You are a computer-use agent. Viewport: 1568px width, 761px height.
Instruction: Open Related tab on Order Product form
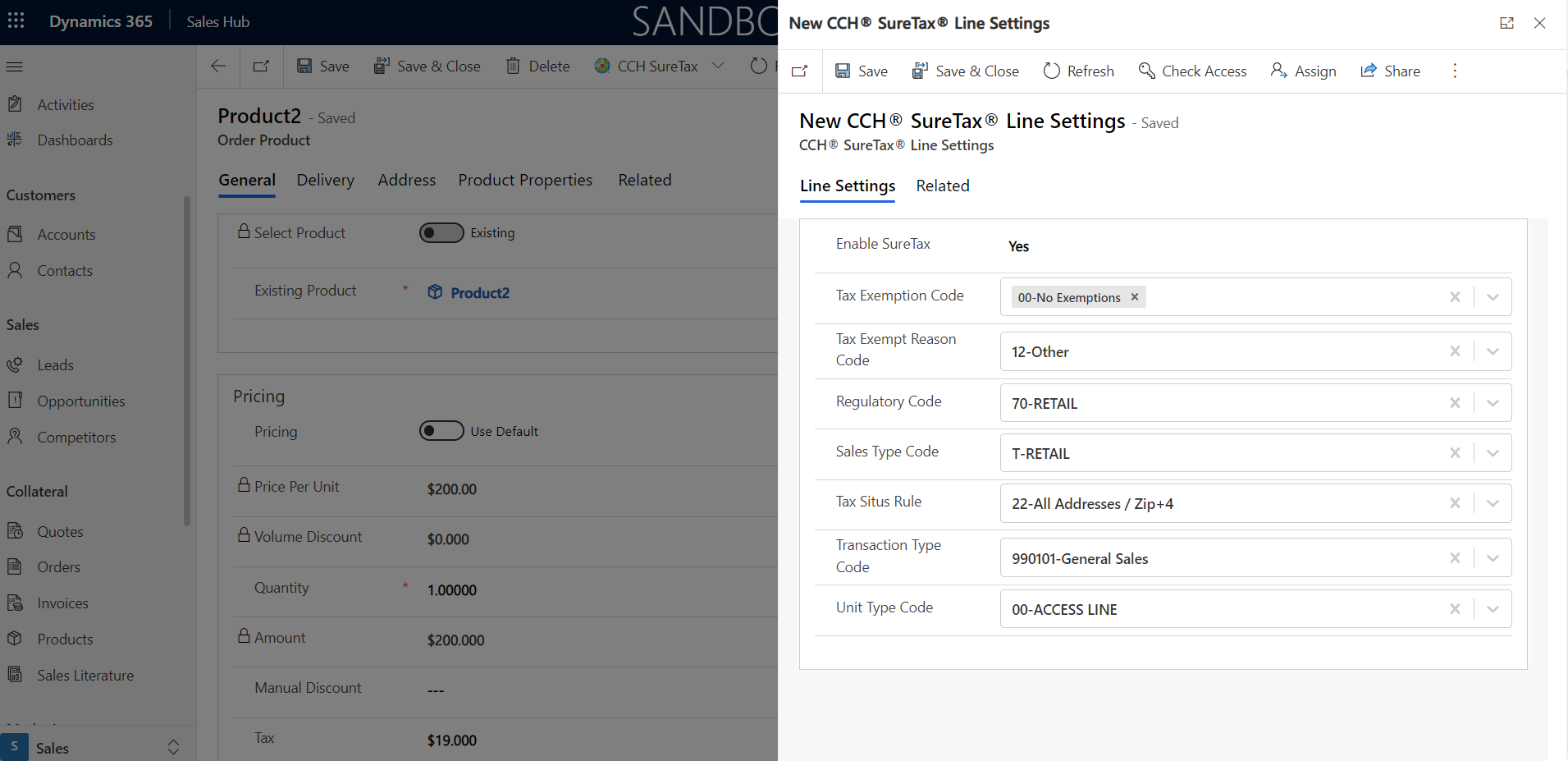(x=645, y=180)
